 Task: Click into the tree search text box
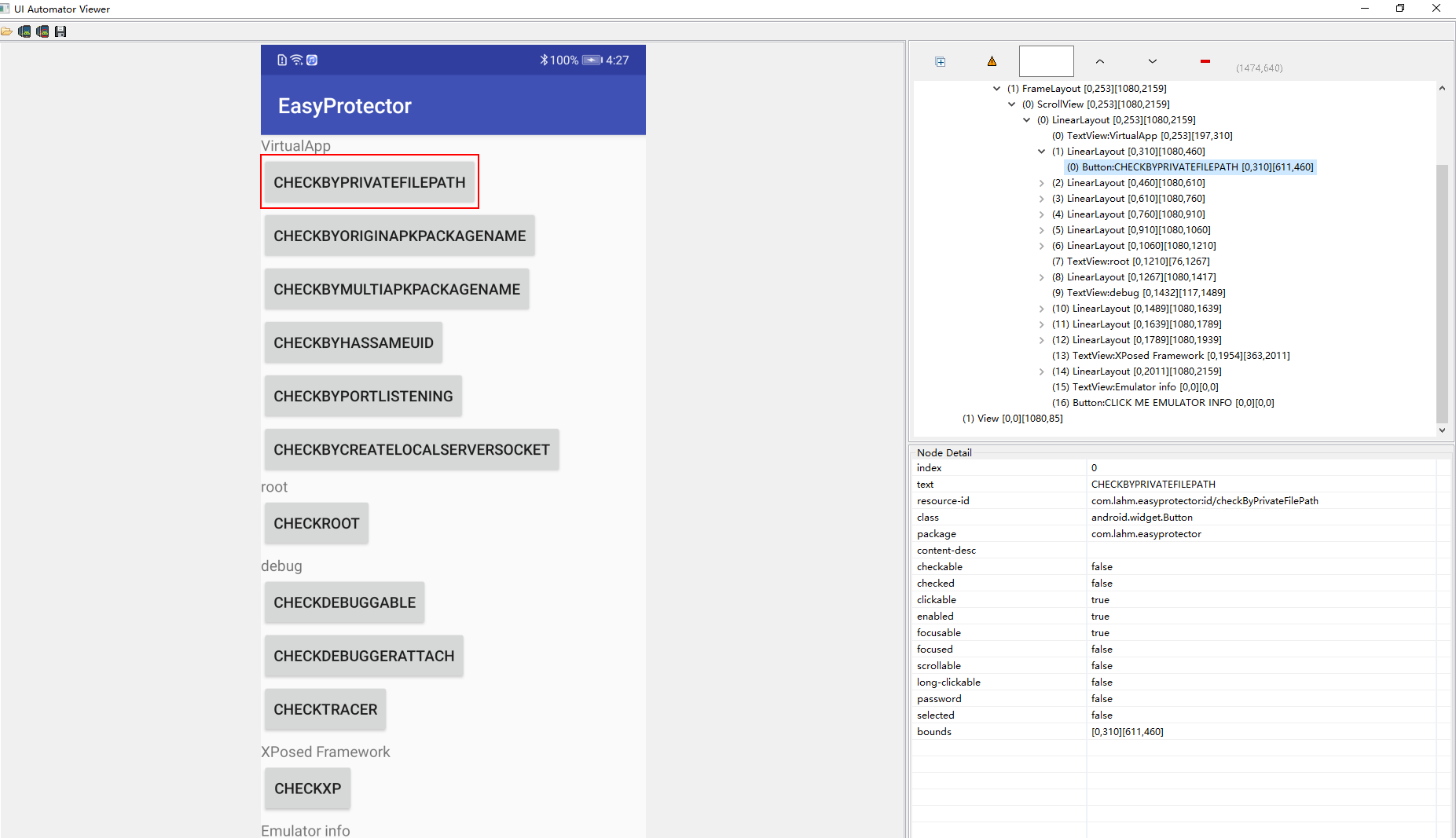click(1047, 61)
